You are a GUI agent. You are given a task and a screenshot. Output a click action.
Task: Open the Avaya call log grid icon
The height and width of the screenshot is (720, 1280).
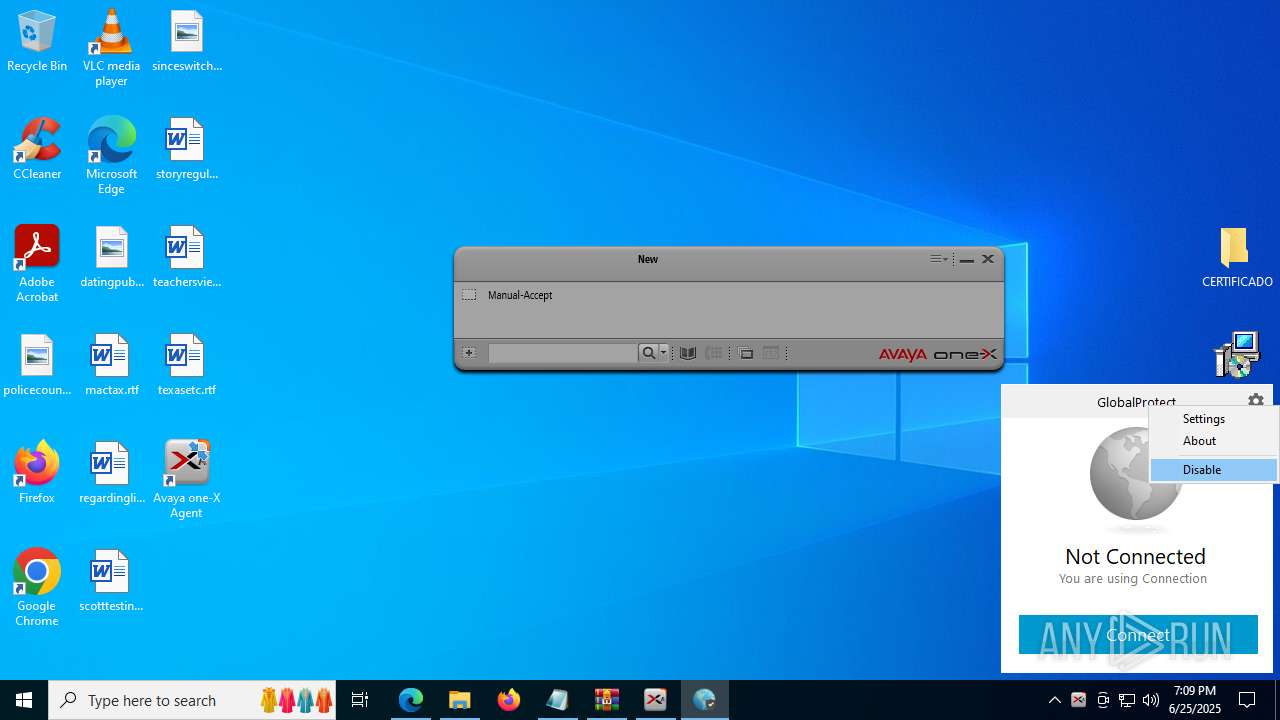(x=713, y=353)
